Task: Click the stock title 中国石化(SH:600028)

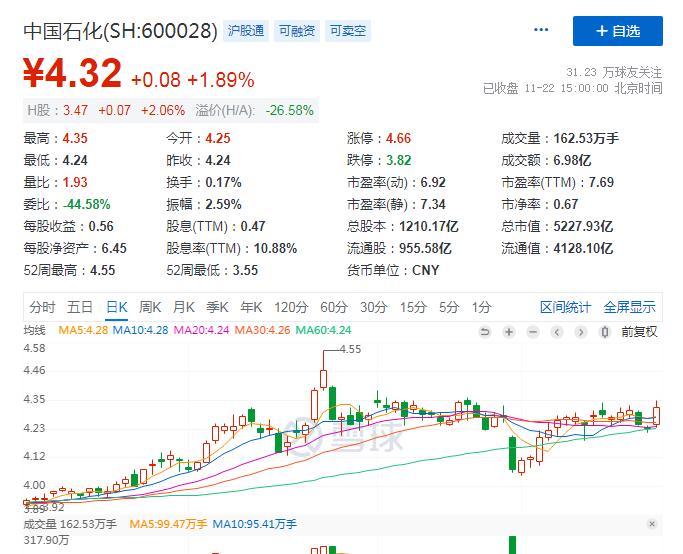Action: (x=120, y=31)
